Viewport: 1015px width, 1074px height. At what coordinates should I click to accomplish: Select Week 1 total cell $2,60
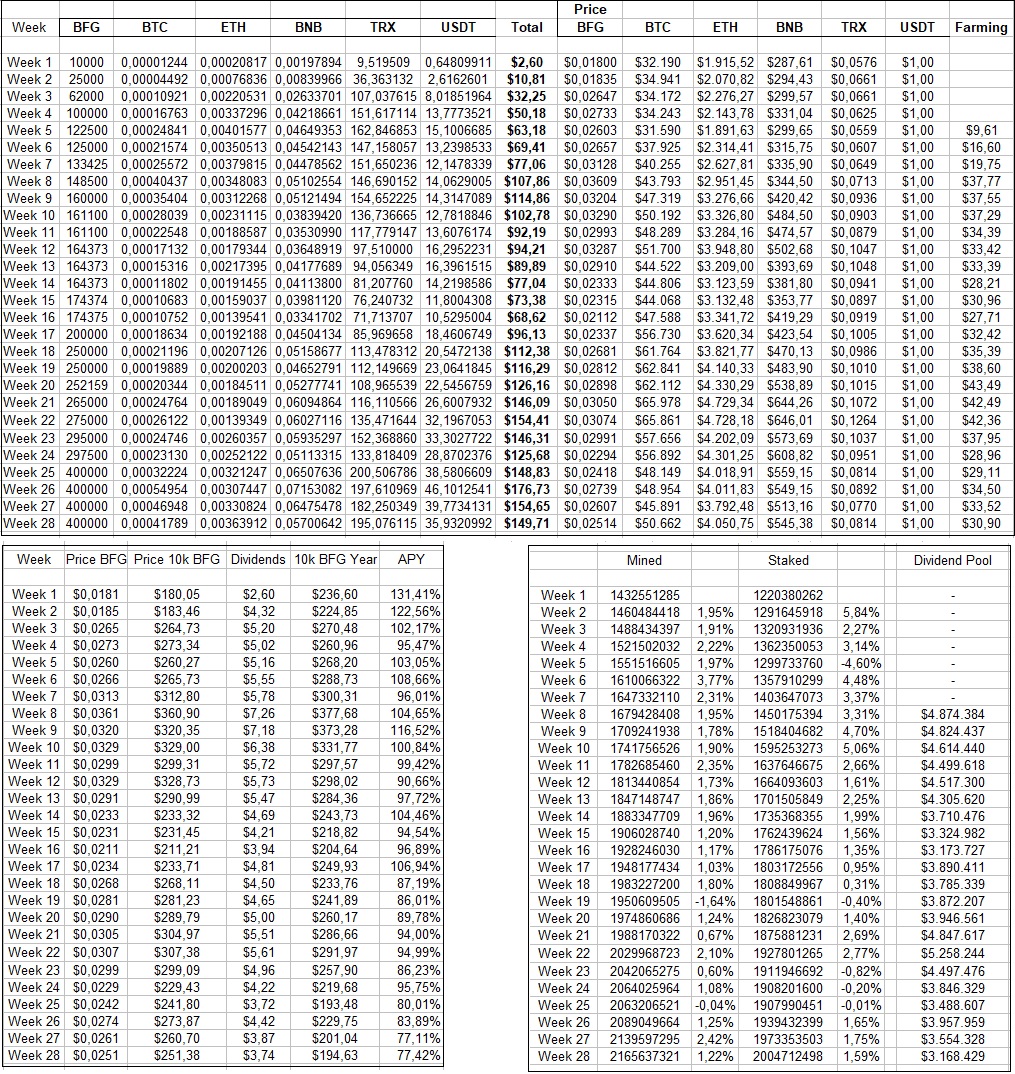tap(526, 62)
